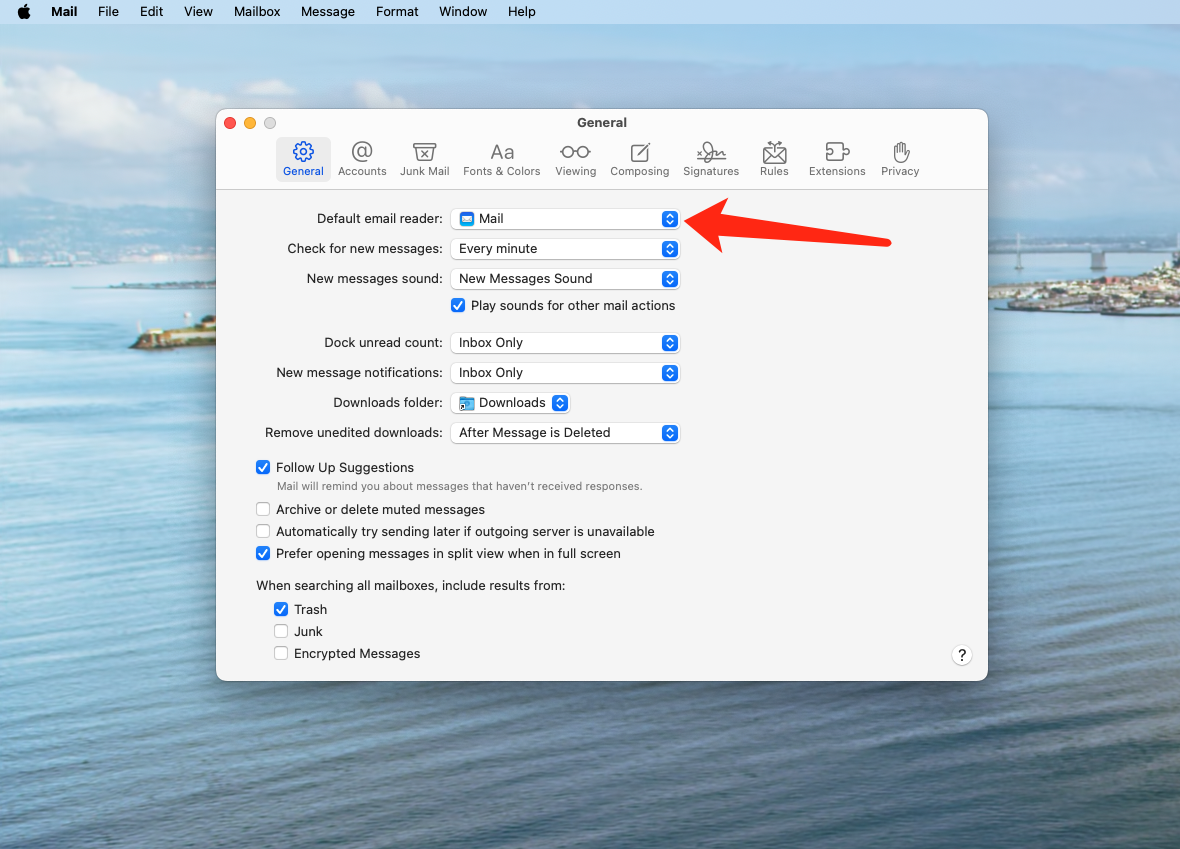Include Junk in search results
The height and width of the screenshot is (849, 1180).
coord(281,631)
